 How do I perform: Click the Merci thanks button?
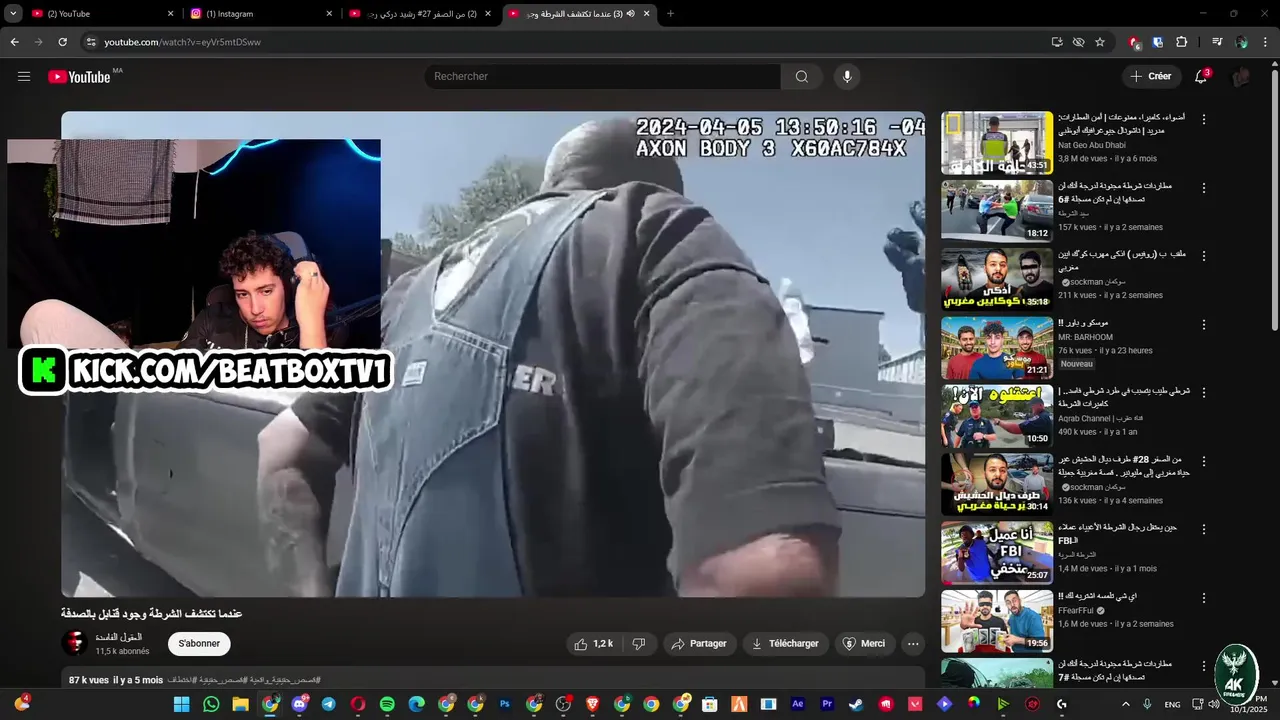(x=865, y=644)
